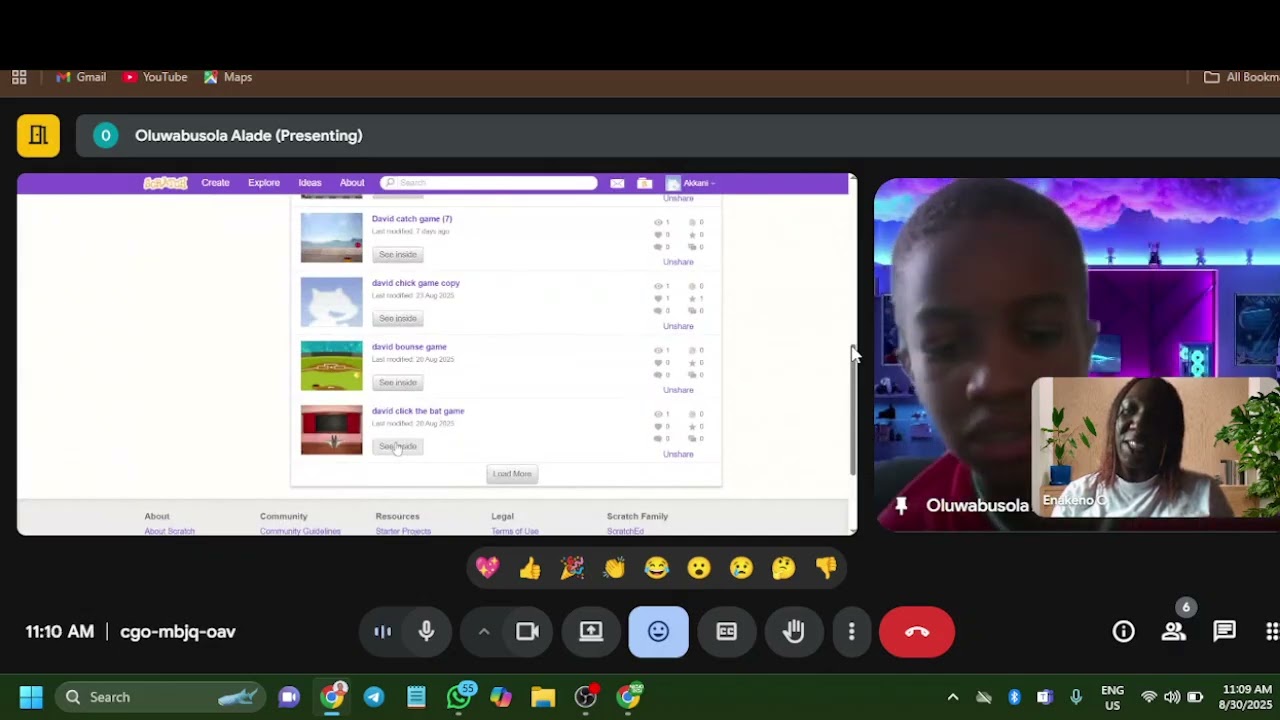
Task: Click See inside for David catch game (7)
Action: pyautogui.click(x=398, y=255)
